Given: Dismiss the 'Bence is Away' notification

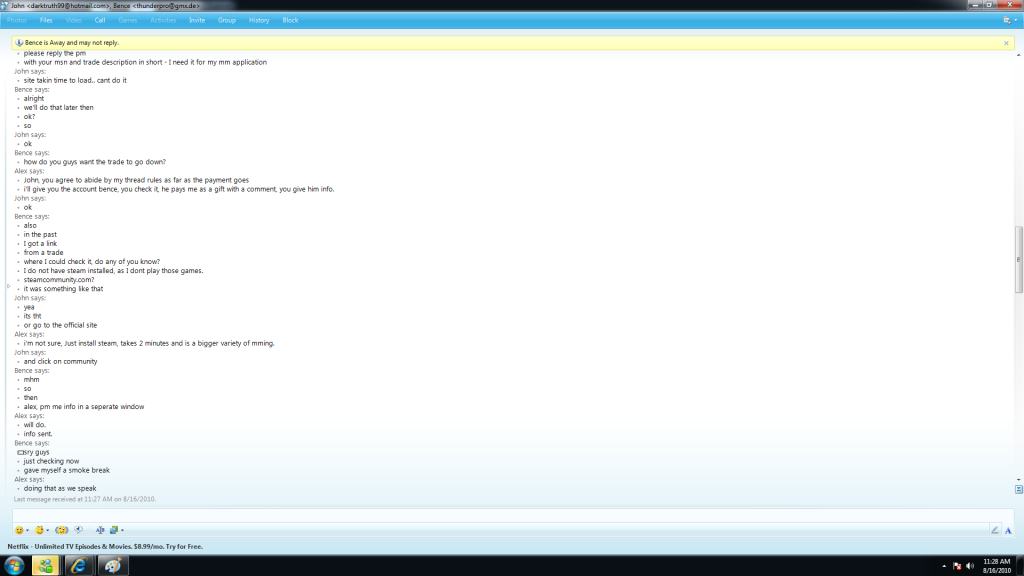Looking at the screenshot, I should coord(1006,43).
